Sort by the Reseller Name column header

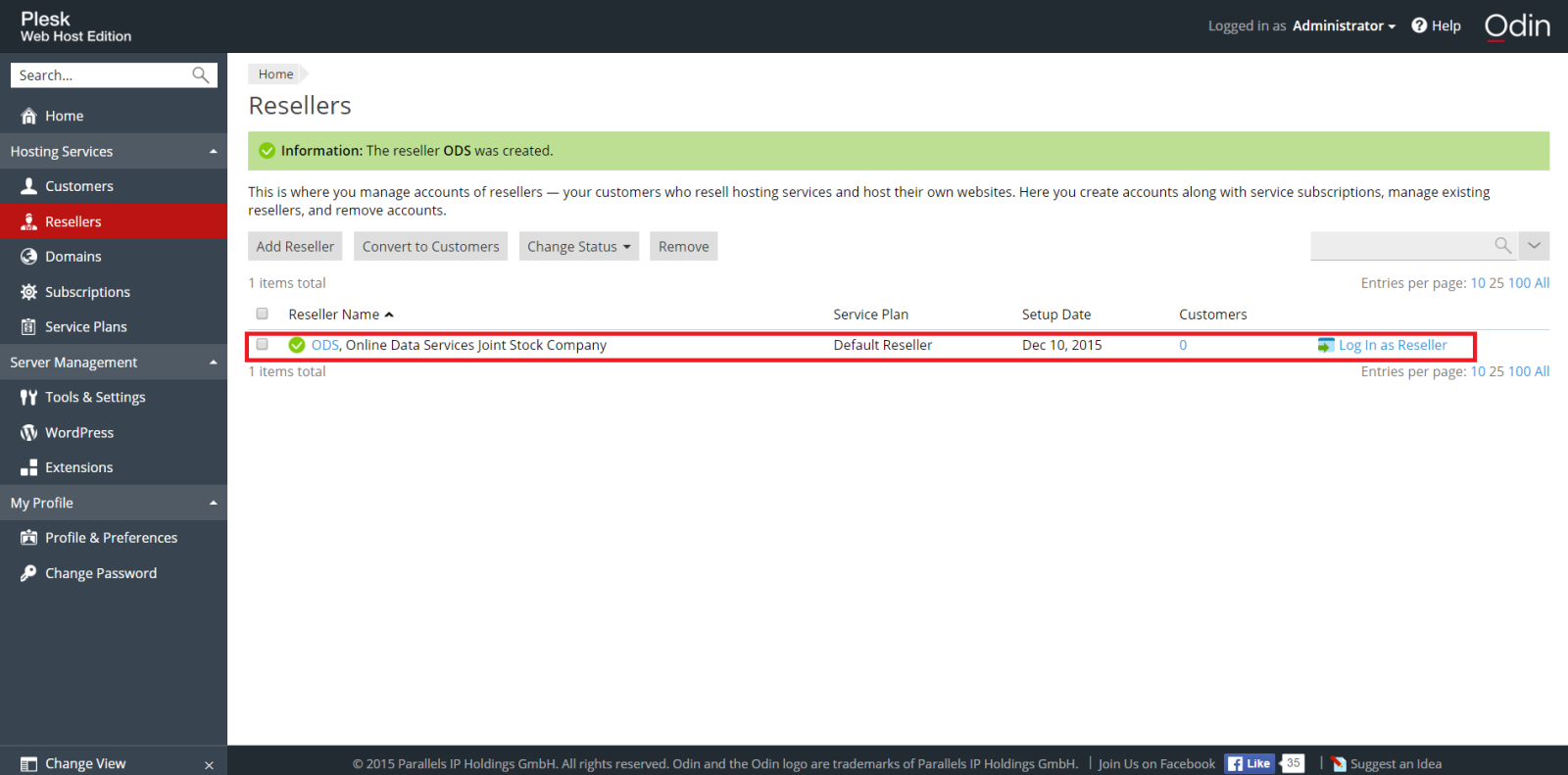click(x=334, y=315)
